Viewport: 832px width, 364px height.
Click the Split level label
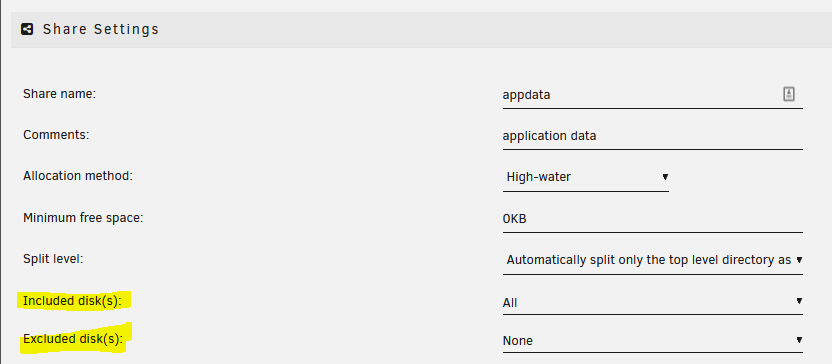54,259
